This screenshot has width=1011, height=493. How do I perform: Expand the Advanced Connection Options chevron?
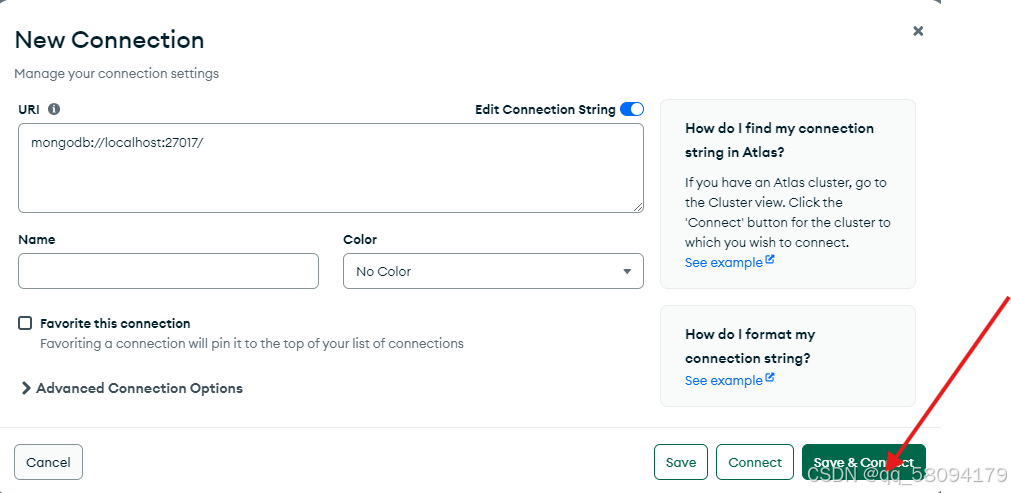[x=26, y=388]
